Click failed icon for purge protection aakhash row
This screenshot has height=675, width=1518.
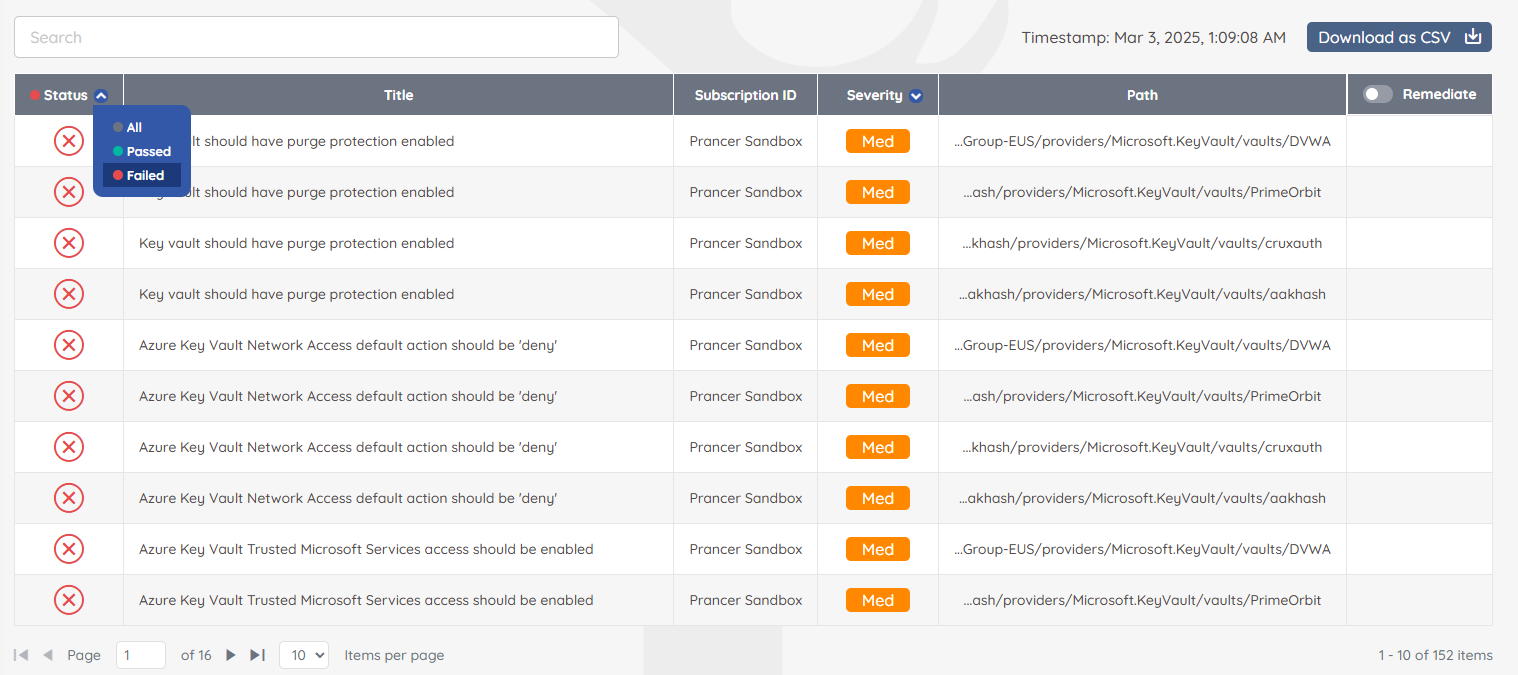click(x=68, y=294)
